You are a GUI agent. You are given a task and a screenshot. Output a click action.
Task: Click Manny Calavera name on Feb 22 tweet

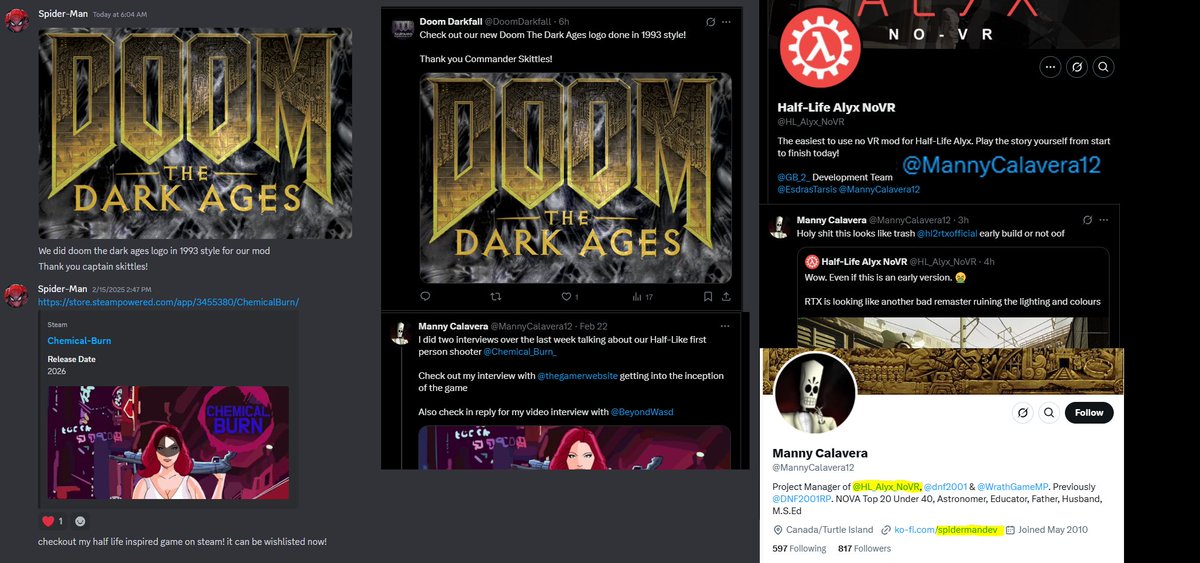point(452,325)
